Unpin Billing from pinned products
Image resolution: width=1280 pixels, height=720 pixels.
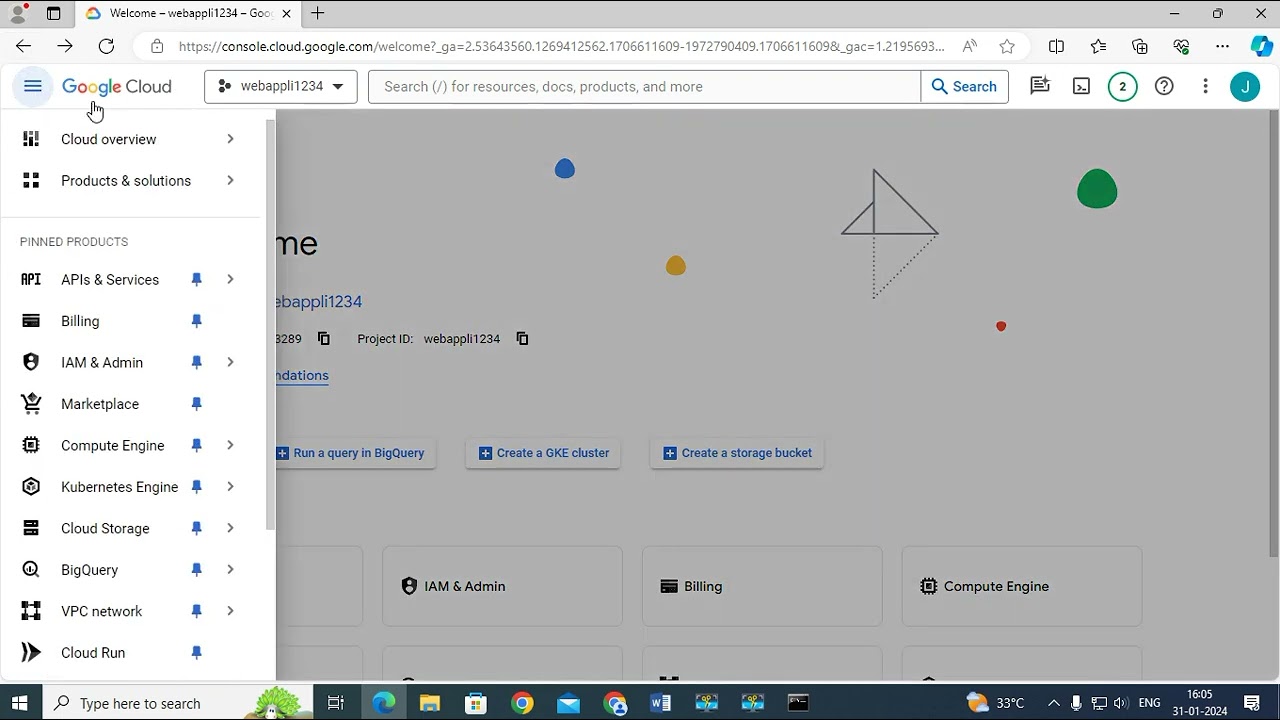196,321
